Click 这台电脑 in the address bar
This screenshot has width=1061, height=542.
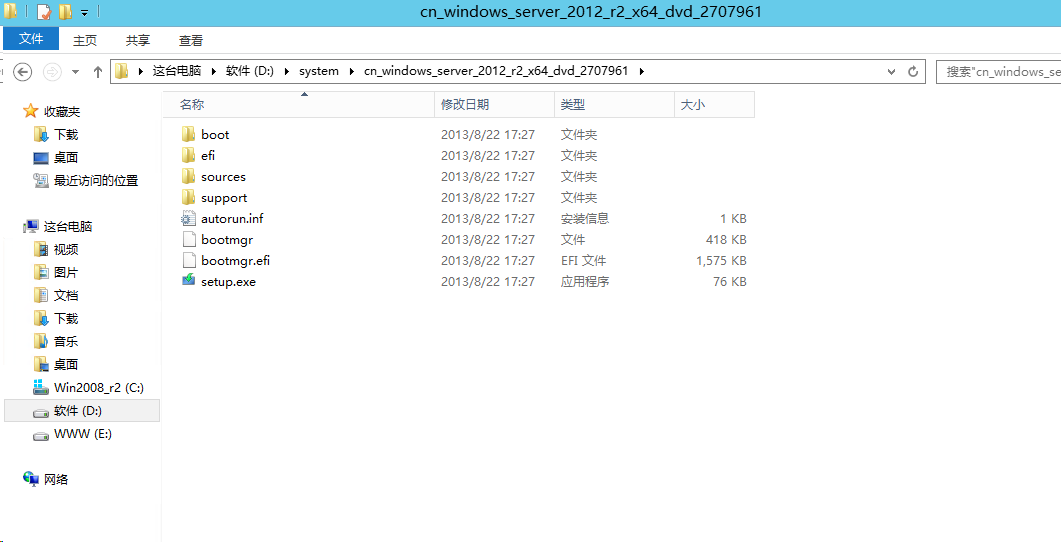coord(177,71)
